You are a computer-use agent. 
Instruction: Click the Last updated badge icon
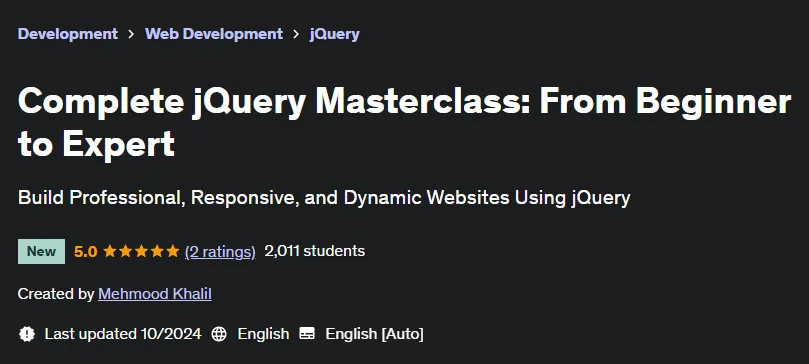tap(27, 334)
